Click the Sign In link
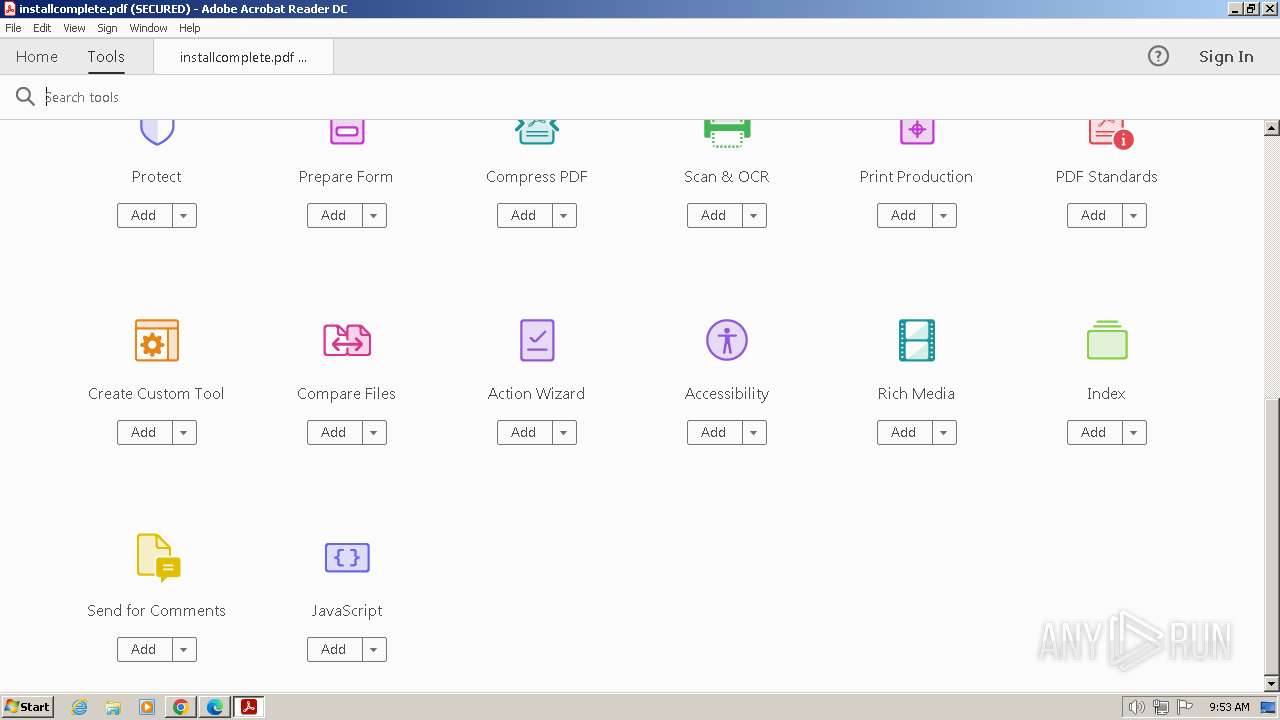This screenshot has width=1280, height=720. point(1226,57)
